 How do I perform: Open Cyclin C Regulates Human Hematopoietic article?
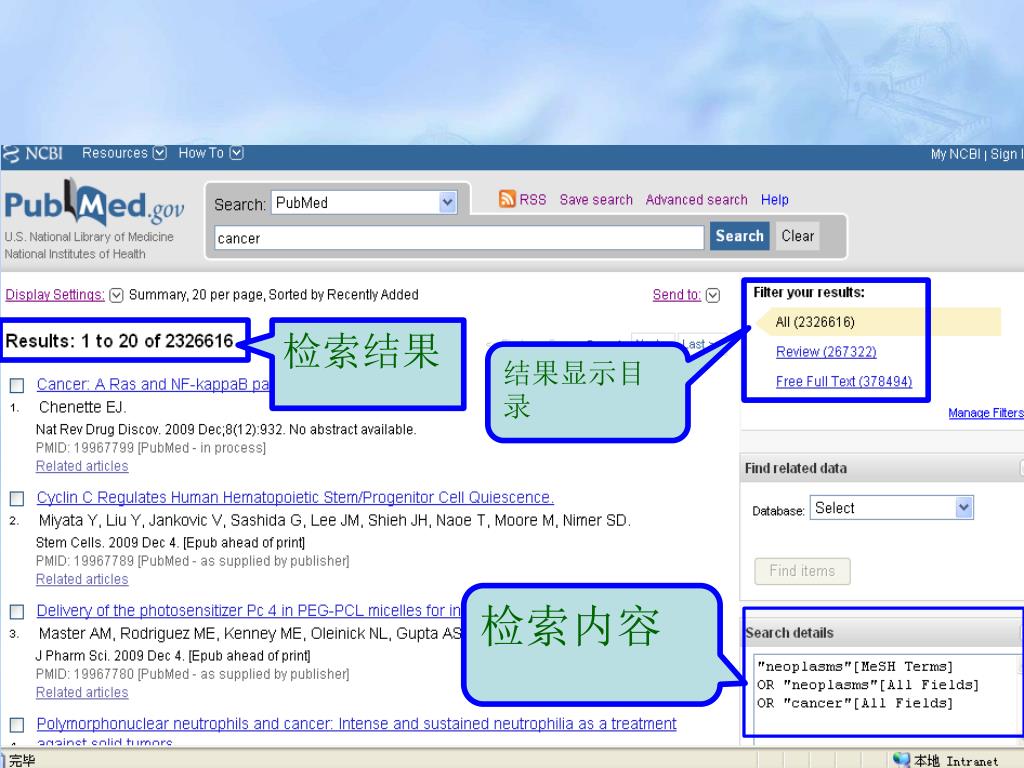click(x=295, y=498)
